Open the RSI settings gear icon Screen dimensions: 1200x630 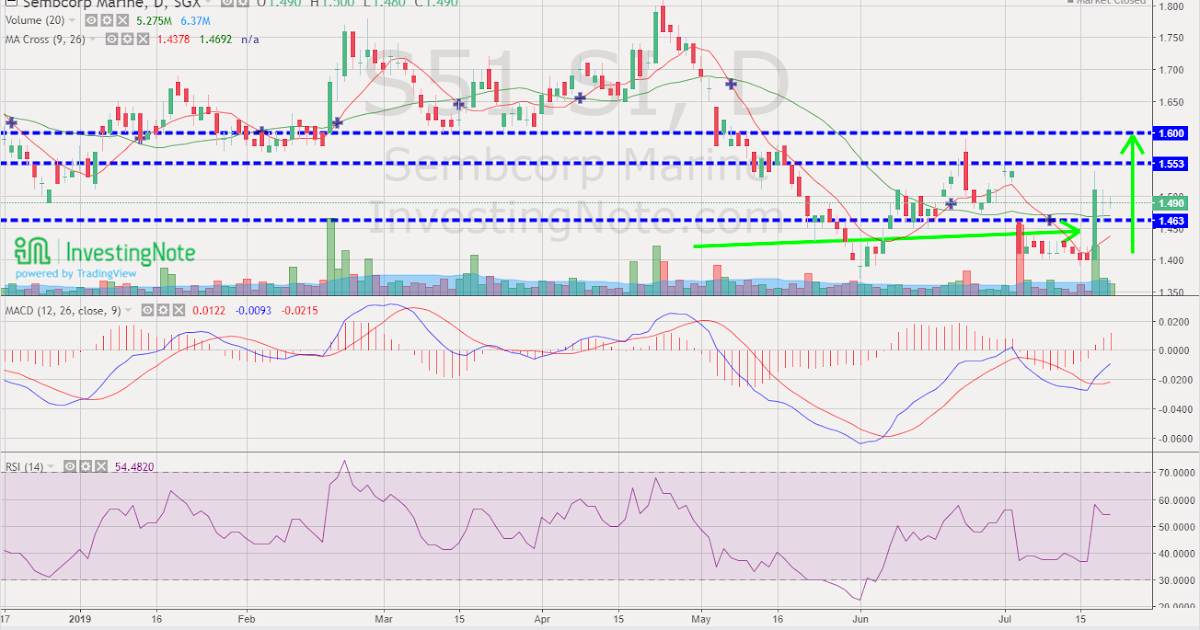86,466
